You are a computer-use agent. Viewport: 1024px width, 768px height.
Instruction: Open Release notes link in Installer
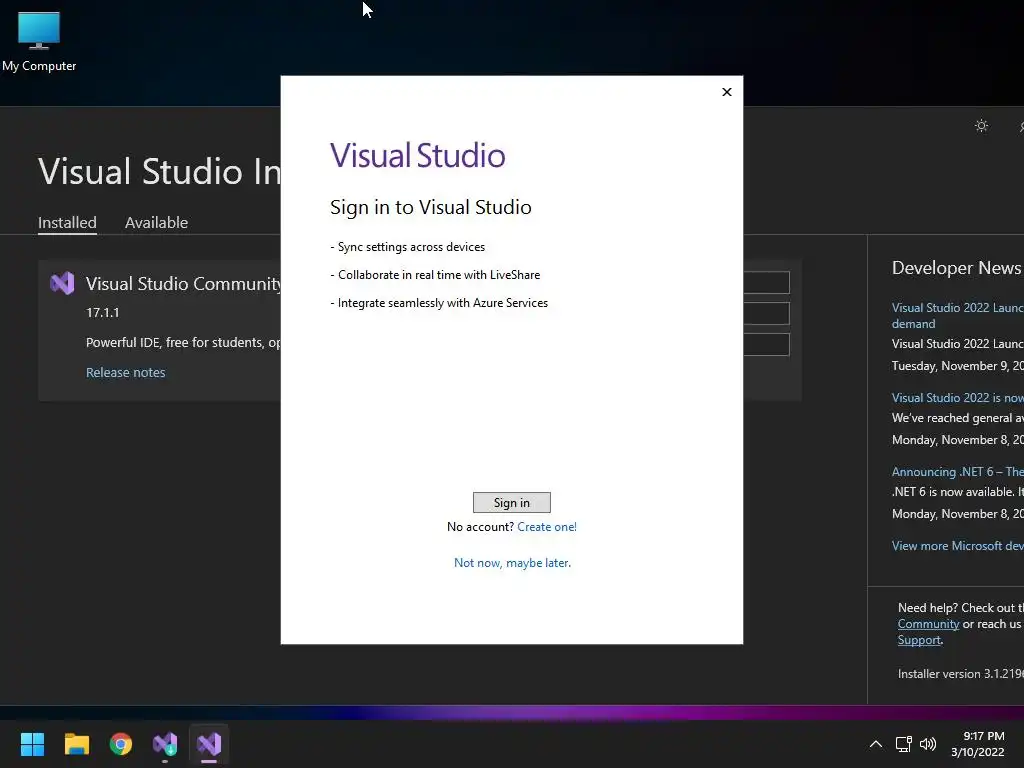point(125,372)
